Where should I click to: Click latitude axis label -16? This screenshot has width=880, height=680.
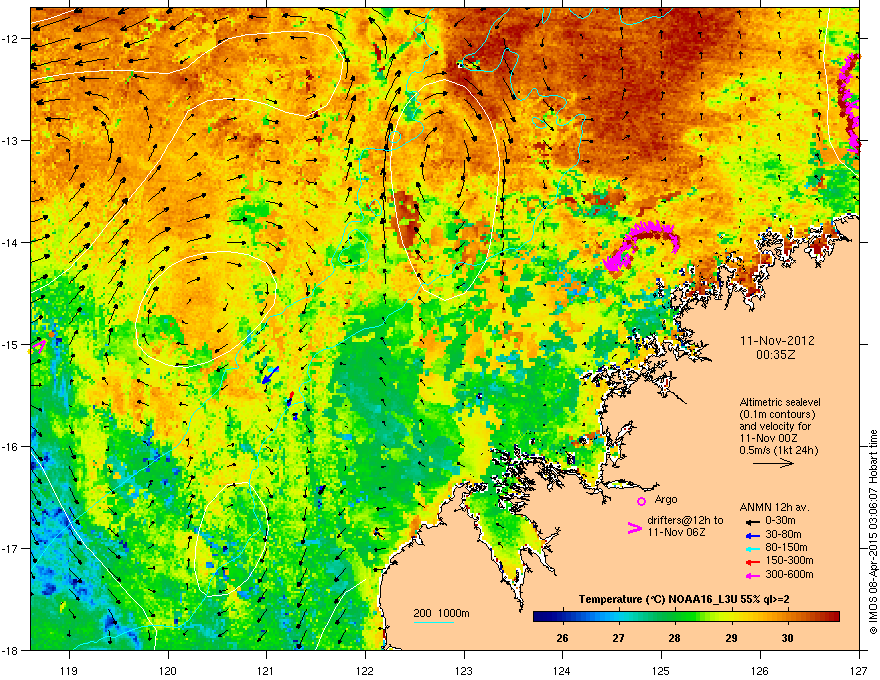click(x=11, y=447)
